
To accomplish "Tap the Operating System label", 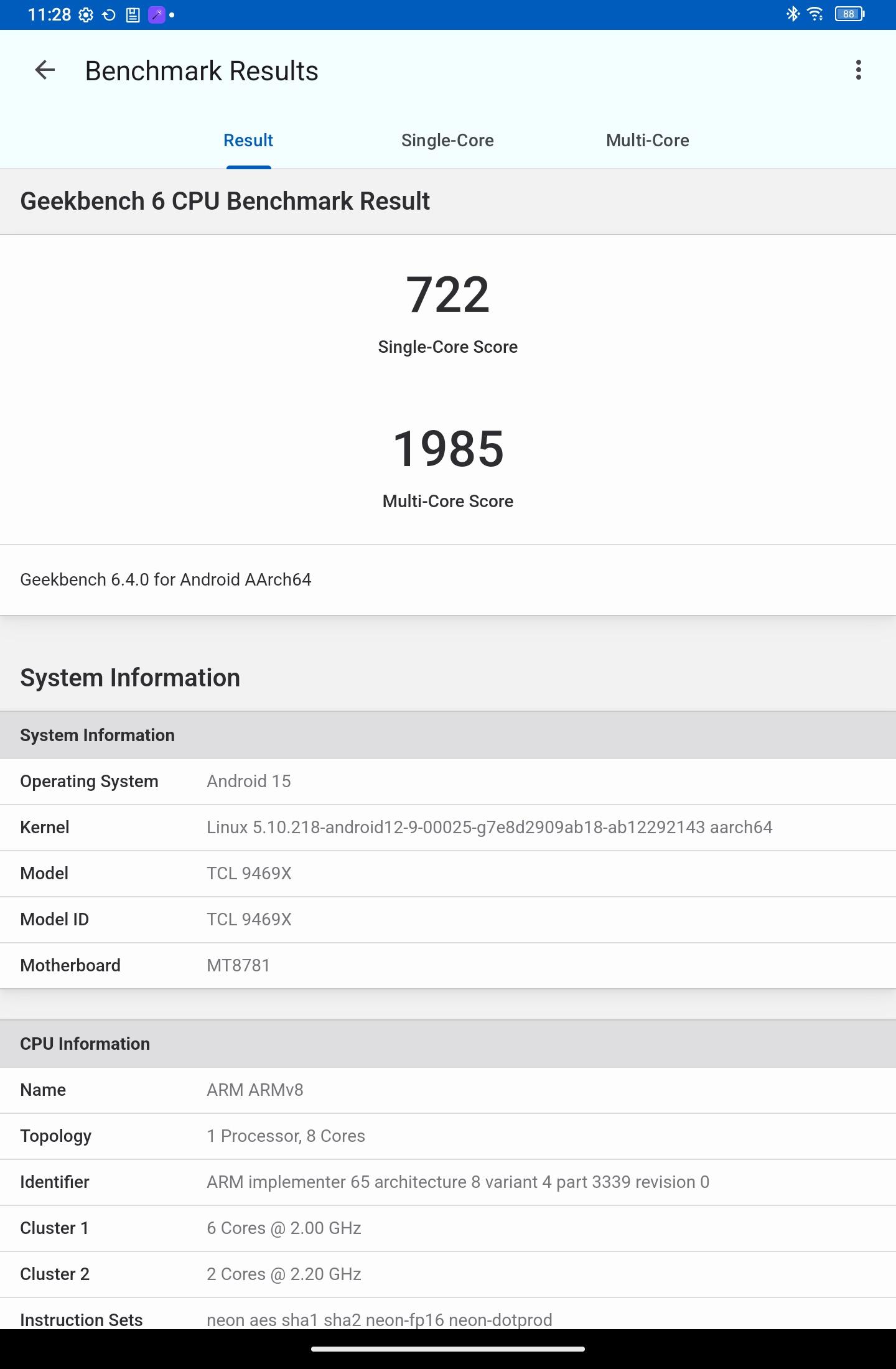I will pyautogui.click(x=89, y=782).
